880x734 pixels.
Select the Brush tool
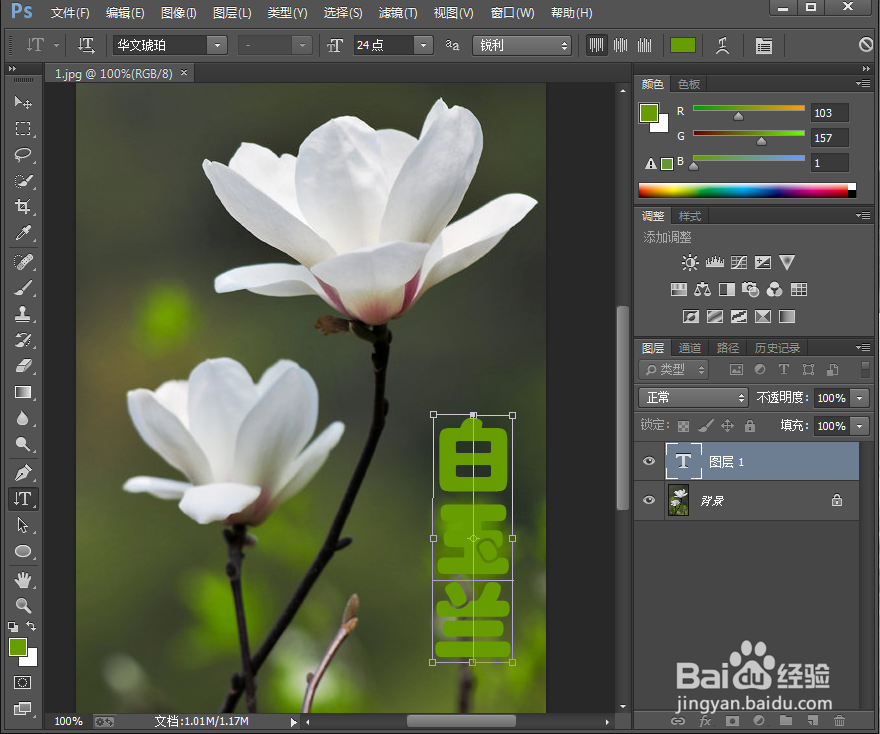pyautogui.click(x=23, y=288)
